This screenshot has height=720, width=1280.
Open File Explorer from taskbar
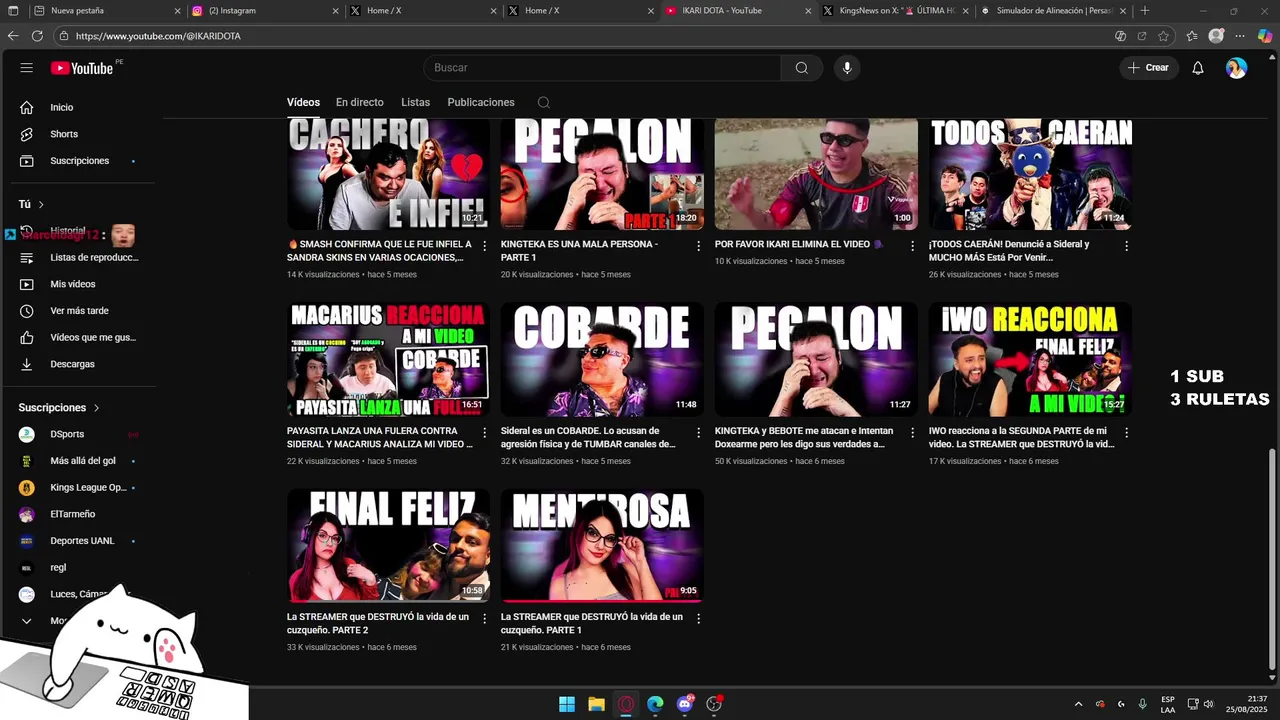[x=596, y=704]
